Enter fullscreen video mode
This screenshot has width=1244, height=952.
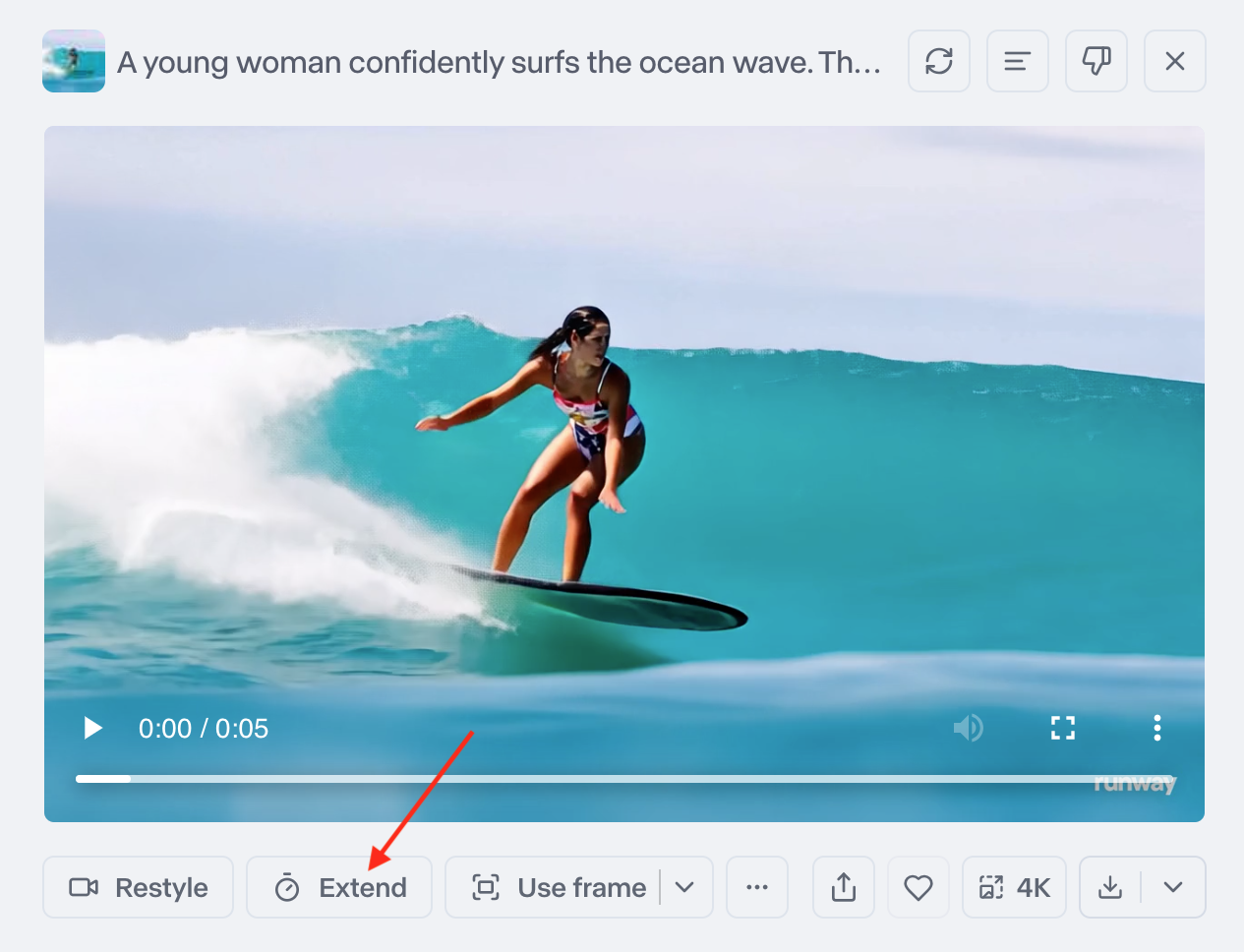click(1063, 728)
